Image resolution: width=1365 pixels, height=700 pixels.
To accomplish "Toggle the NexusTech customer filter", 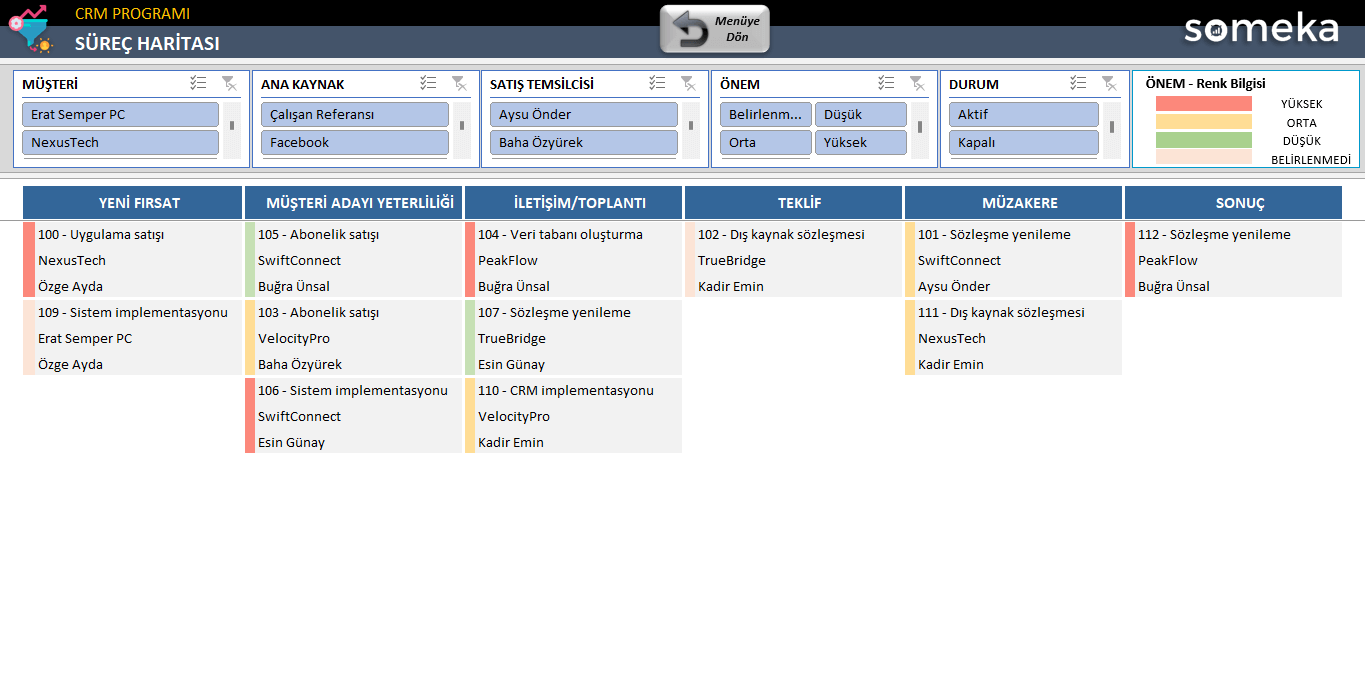I will [120, 142].
